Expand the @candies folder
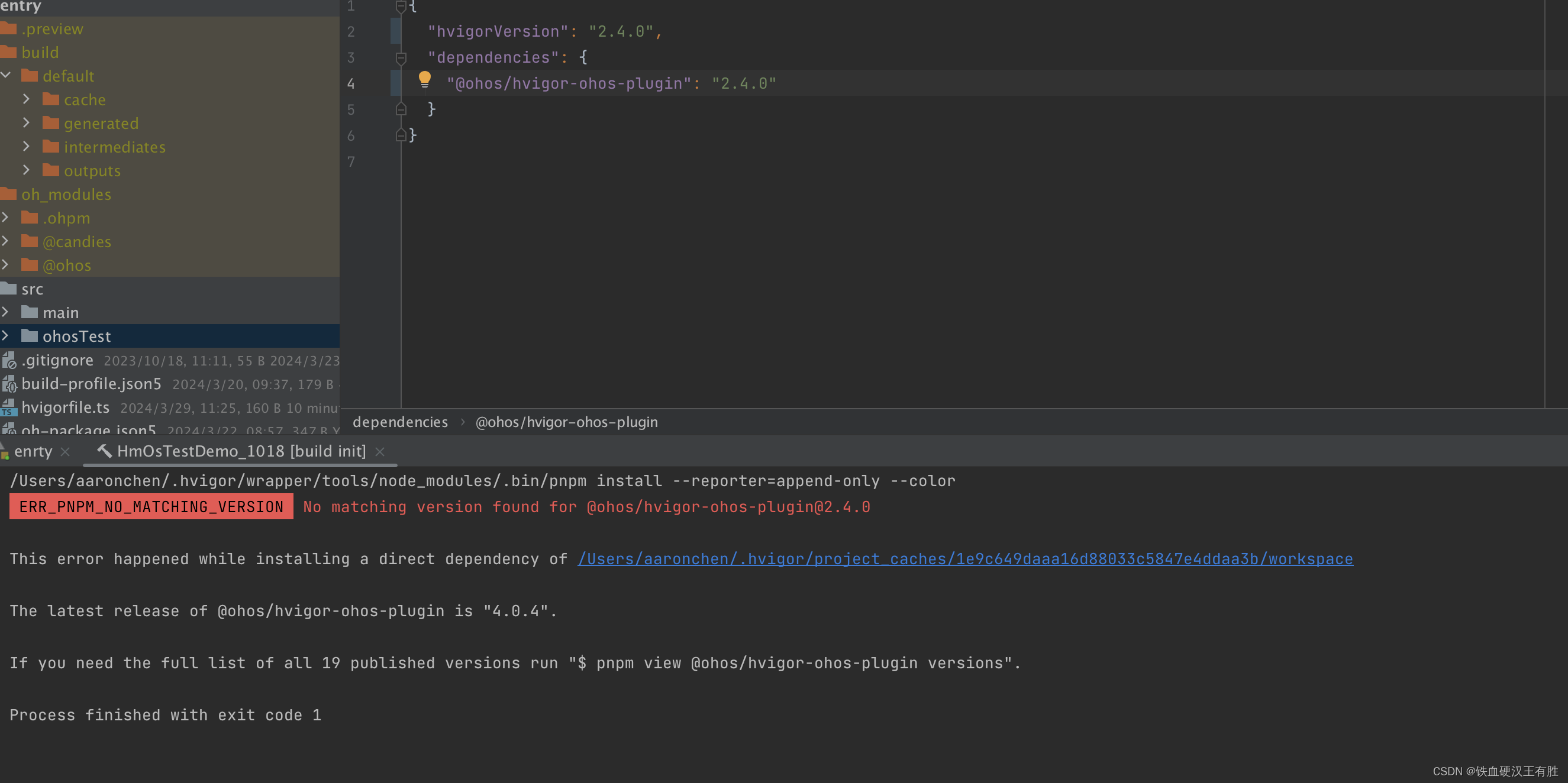 pyautogui.click(x=5, y=241)
